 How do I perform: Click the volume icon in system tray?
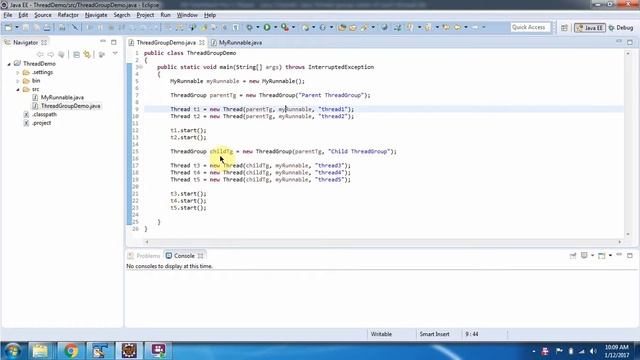click(x=593, y=351)
